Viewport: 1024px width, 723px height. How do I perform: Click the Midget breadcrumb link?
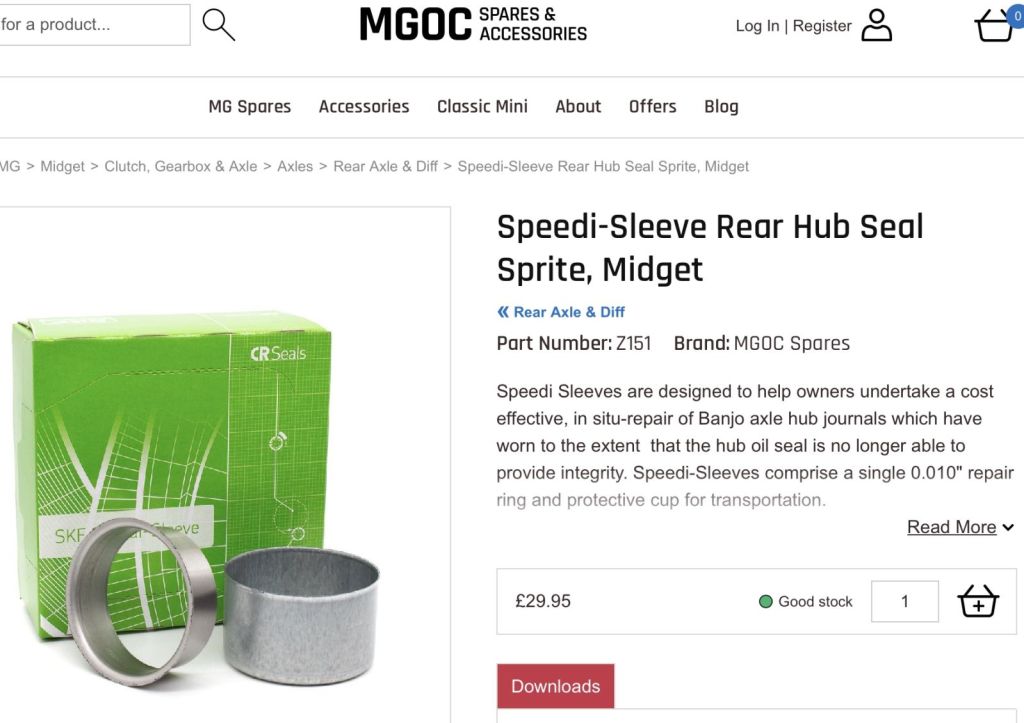tap(62, 167)
